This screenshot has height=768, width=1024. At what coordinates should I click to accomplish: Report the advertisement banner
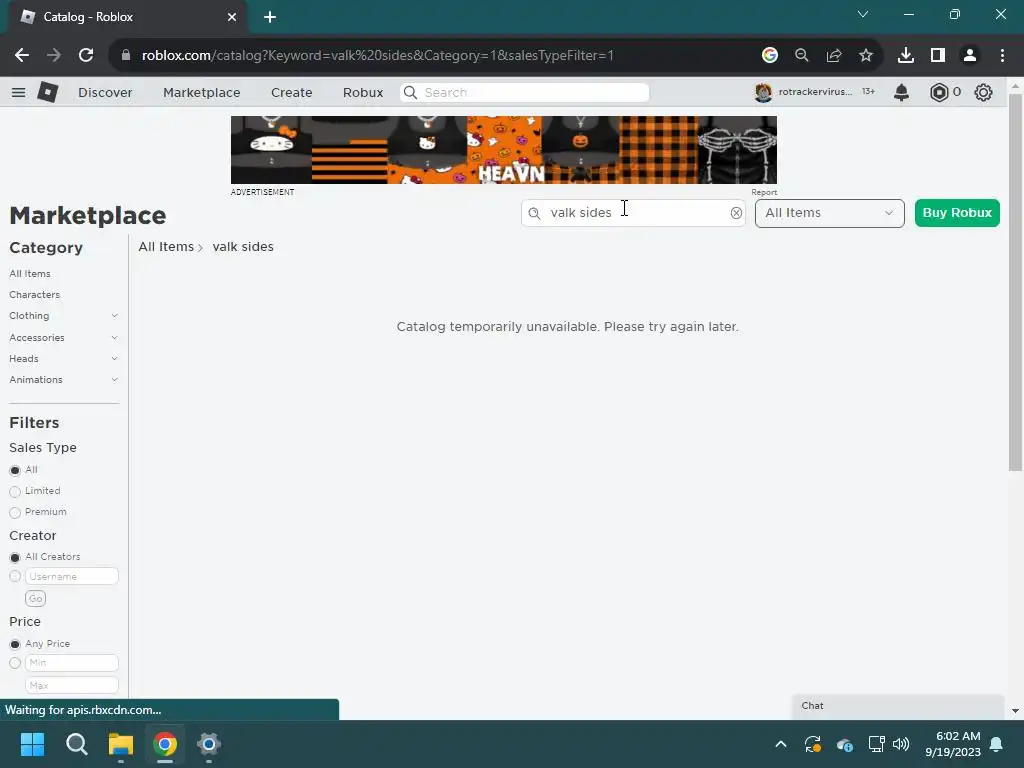[x=764, y=192]
